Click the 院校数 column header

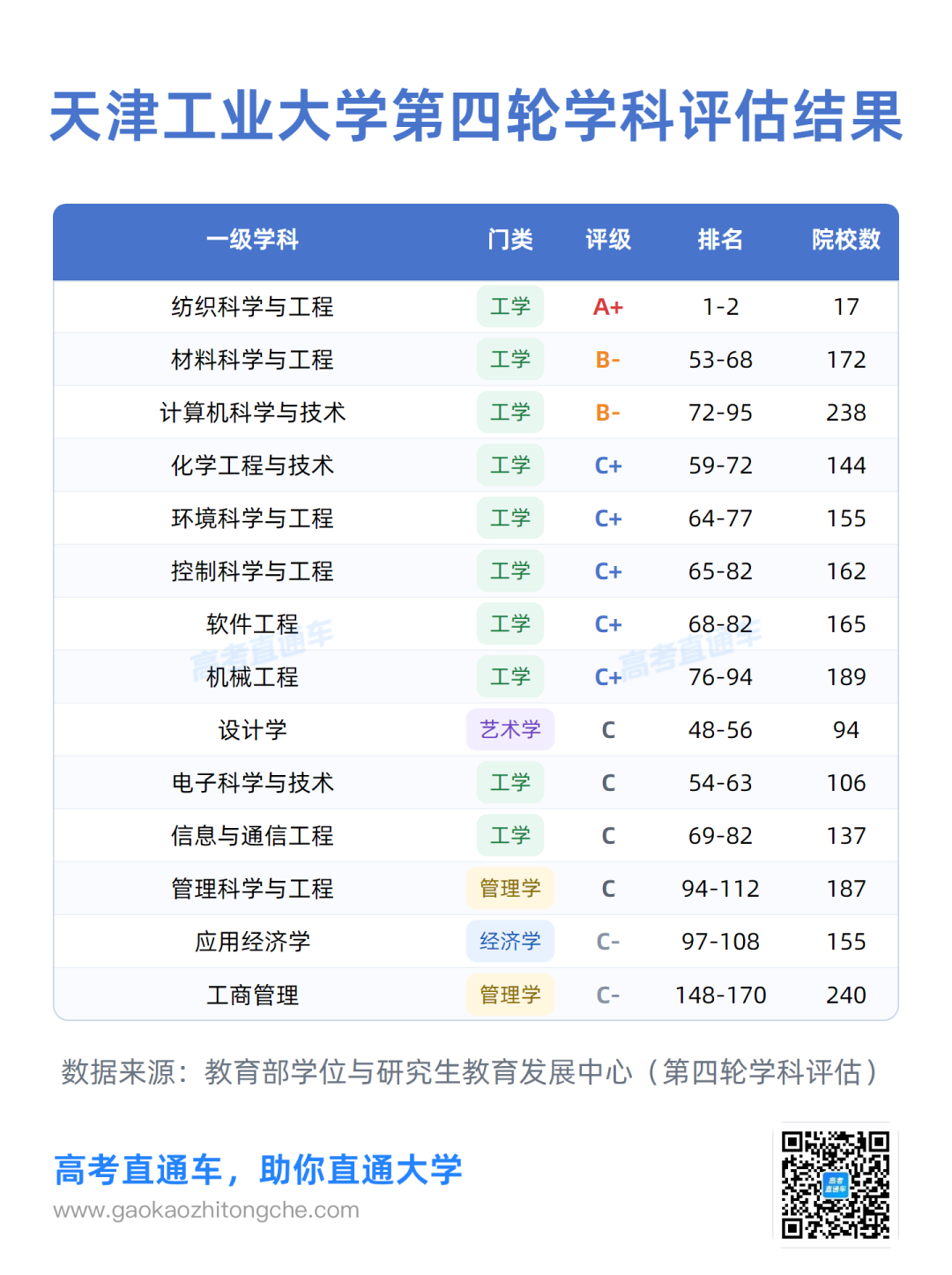pos(846,239)
